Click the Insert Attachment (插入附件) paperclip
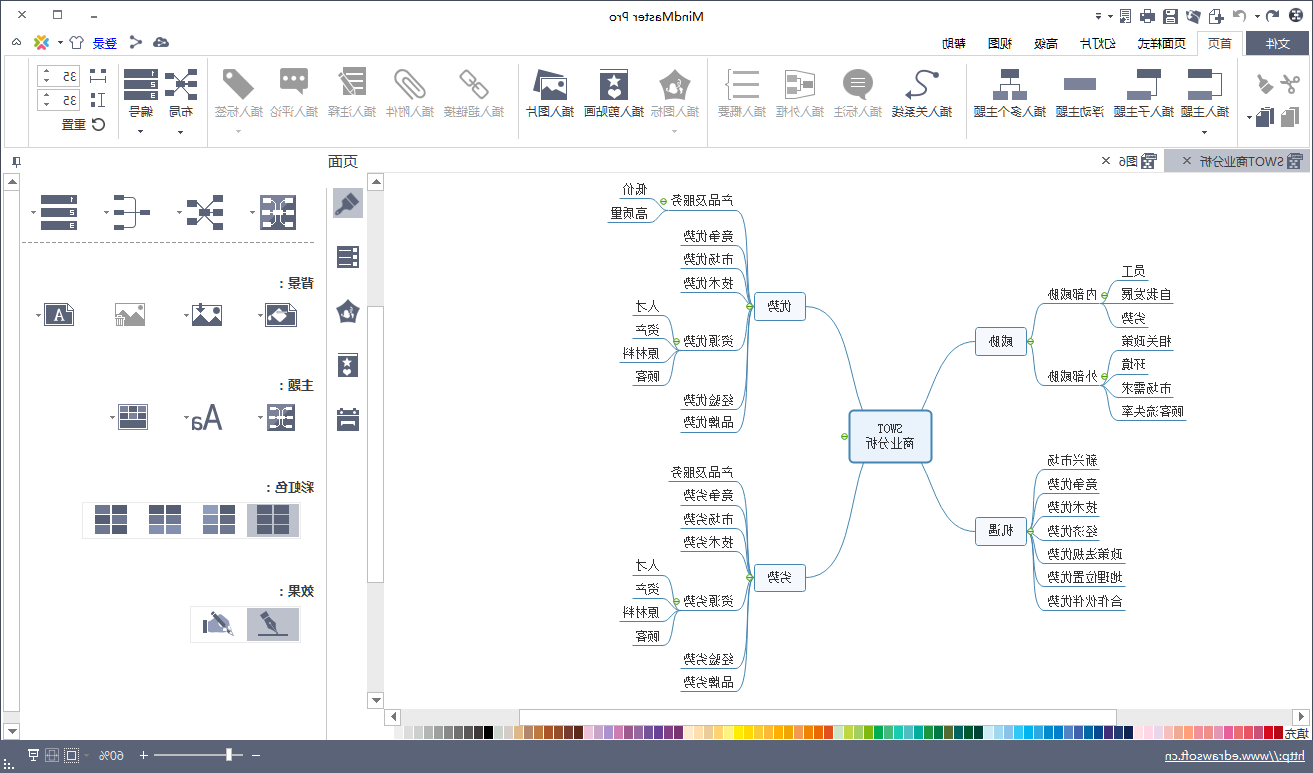This screenshot has width=1313, height=773. [410, 85]
